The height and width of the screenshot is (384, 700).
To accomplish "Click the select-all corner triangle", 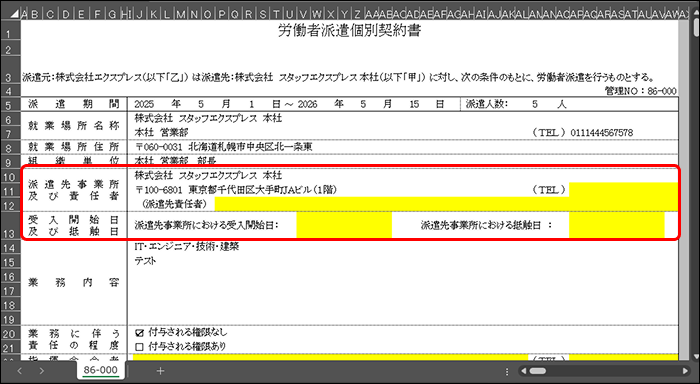I will pos(15,14).
